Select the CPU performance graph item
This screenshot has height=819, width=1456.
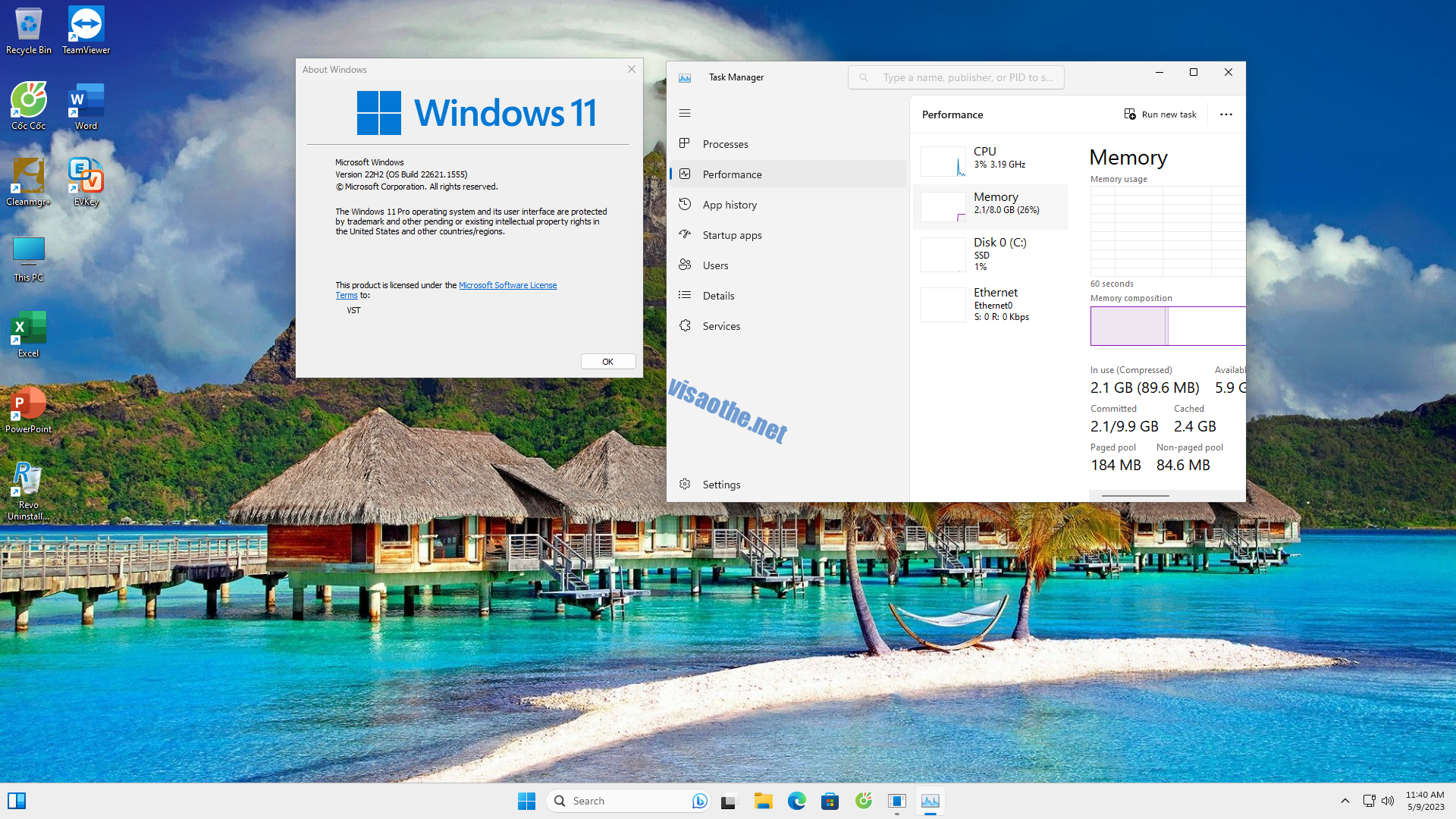point(991,161)
